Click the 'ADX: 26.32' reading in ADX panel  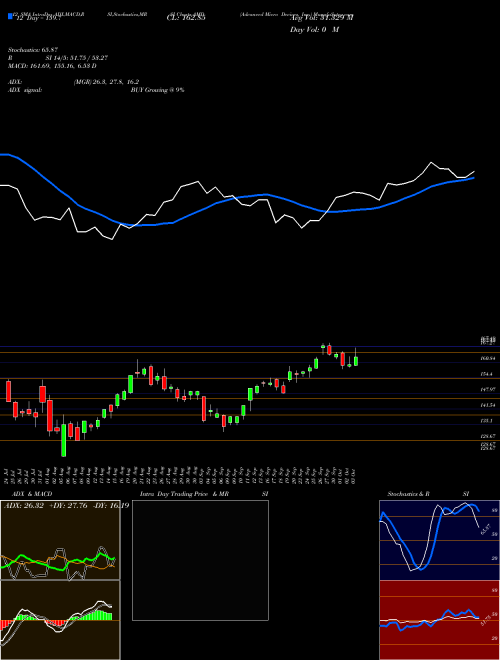pyautogui.click(x=22, y=505)
